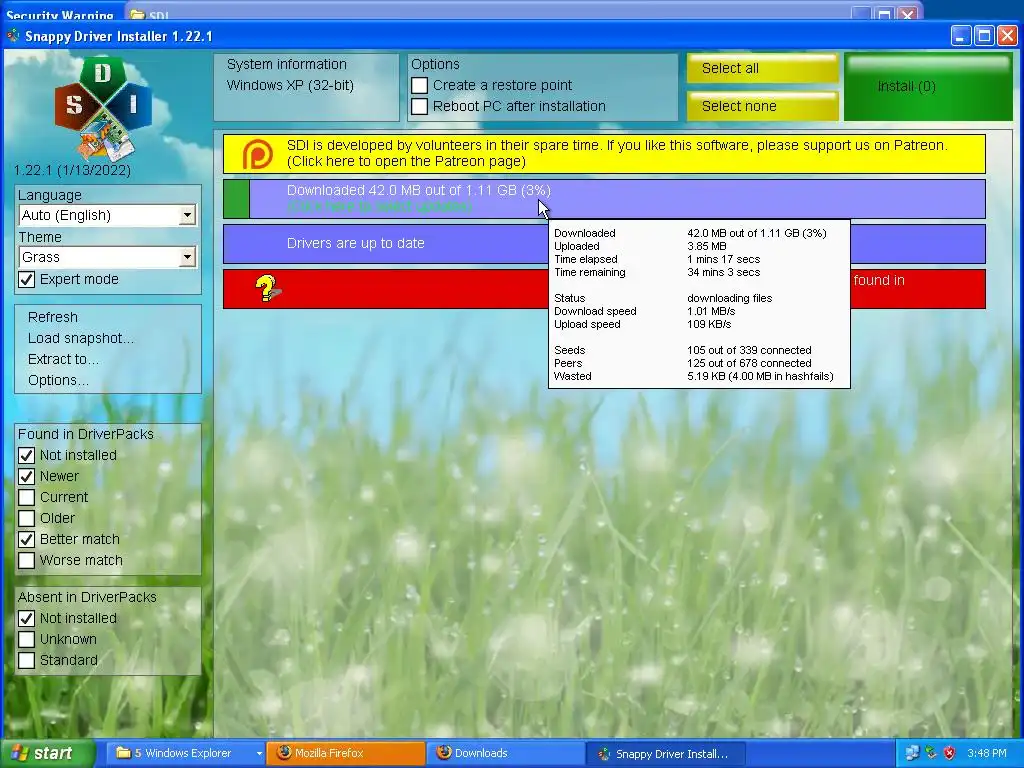
Task: Click the Select none button
Action: (762, 106)
